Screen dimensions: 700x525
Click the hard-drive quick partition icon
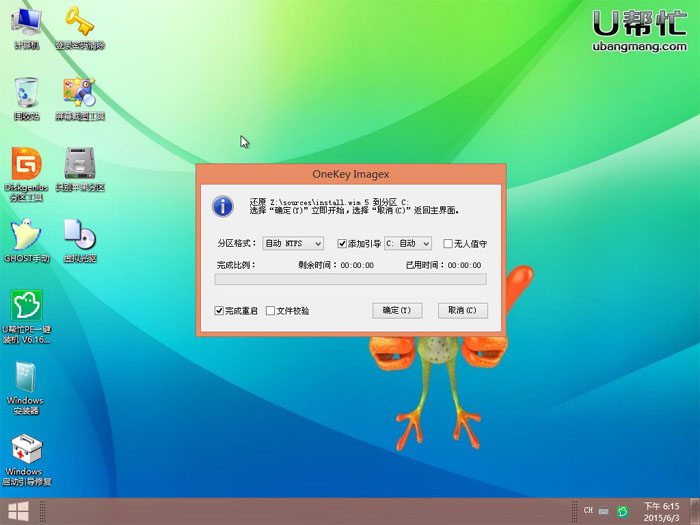pos(79,167)
